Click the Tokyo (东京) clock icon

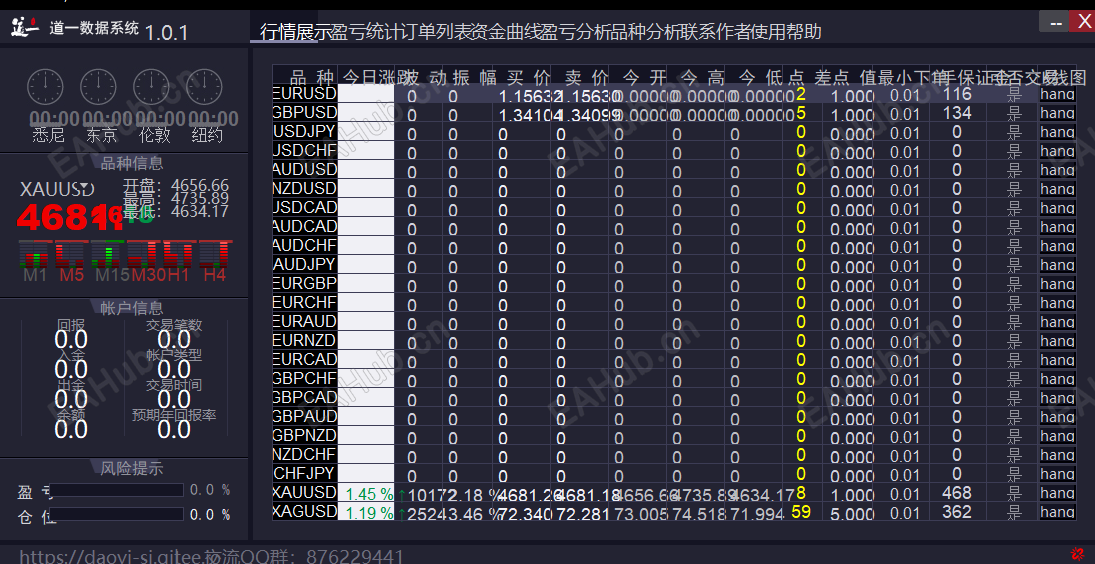click(98, 87)
